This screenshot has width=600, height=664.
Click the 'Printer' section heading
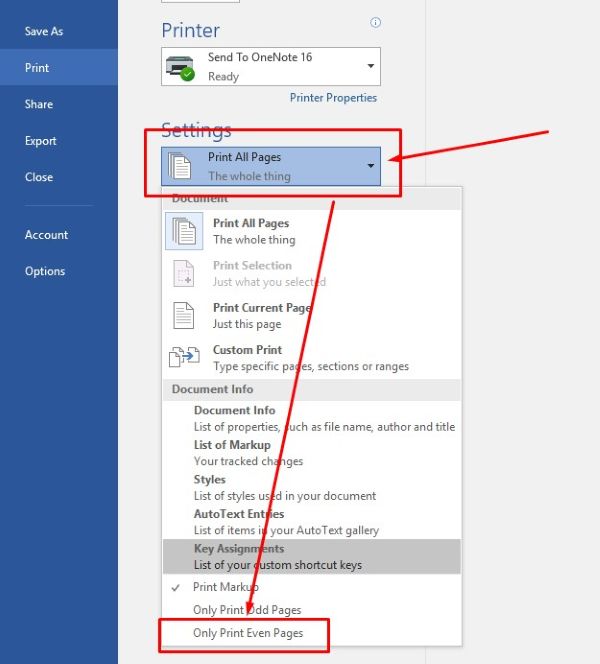(191, 30)
